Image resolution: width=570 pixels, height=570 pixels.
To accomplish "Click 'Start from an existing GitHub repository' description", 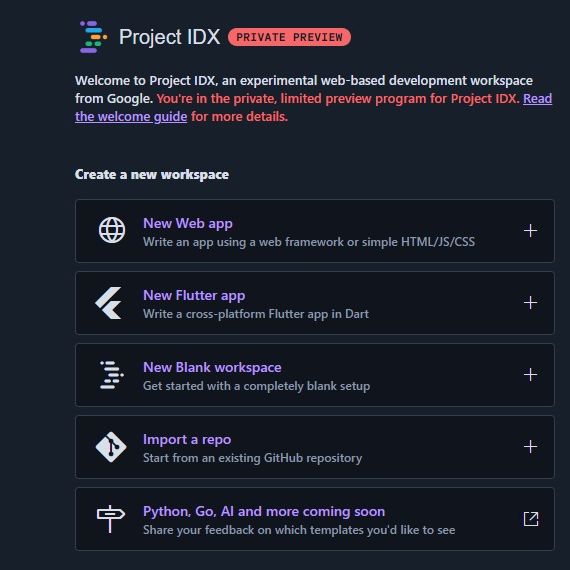I will 252,458.
